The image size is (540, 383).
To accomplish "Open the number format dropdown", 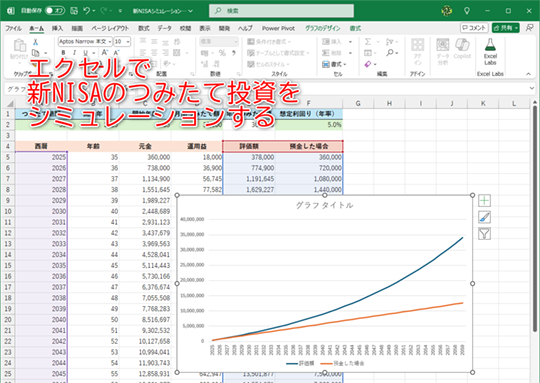I will [236, 42].
